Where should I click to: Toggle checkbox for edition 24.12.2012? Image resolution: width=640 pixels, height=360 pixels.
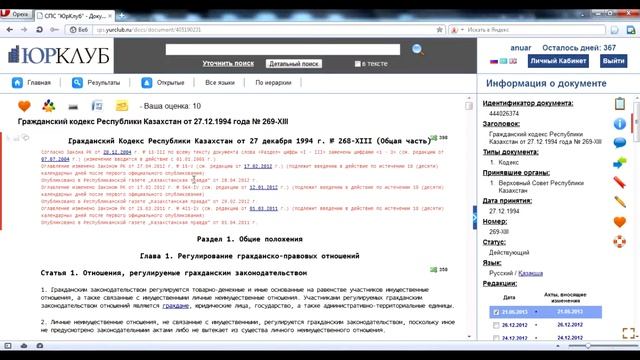click(x=496, y=338)
